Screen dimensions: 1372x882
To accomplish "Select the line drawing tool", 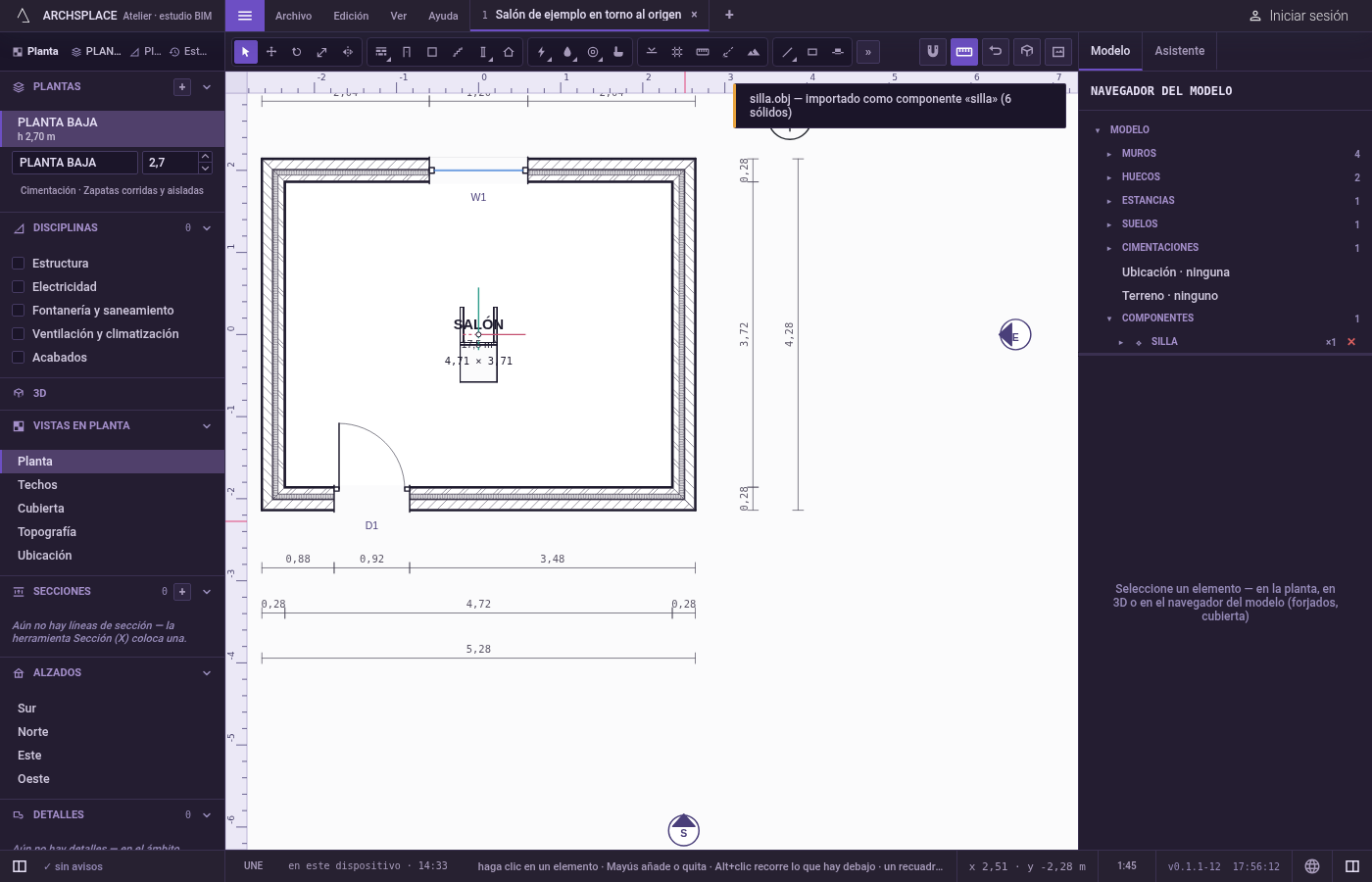I will pos(787,52).
